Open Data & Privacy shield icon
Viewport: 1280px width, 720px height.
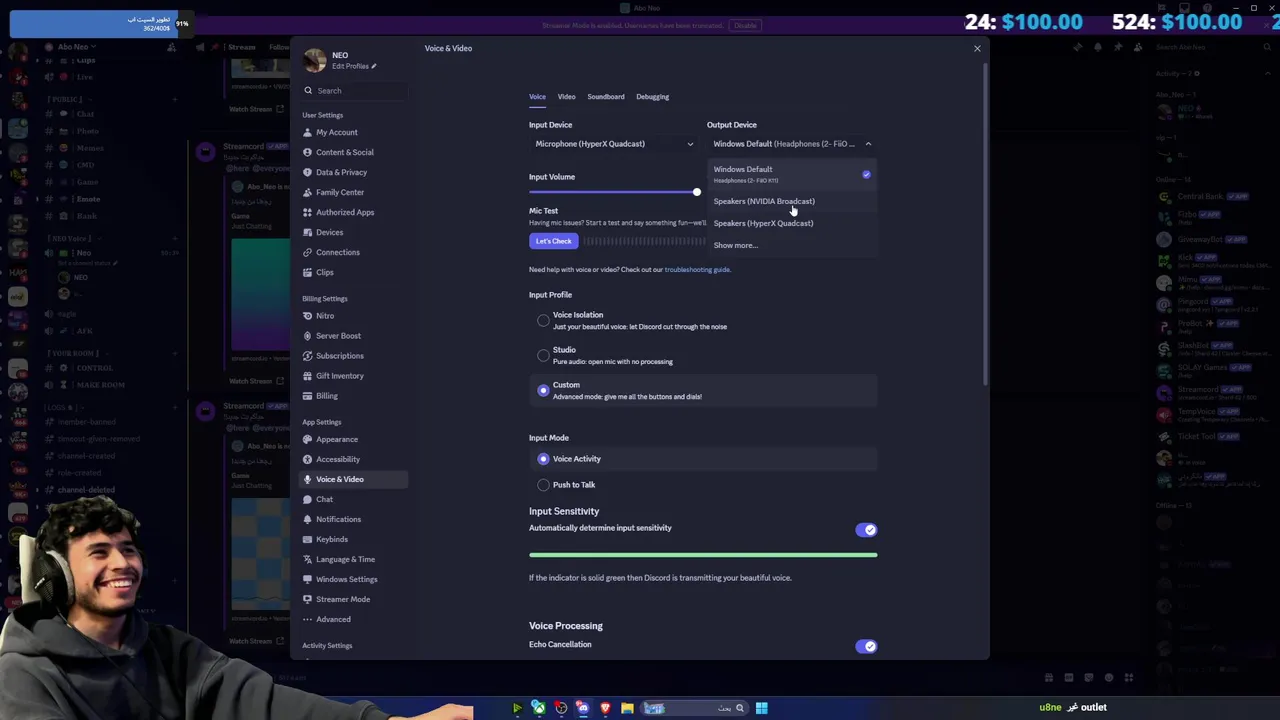click(308, 172)
